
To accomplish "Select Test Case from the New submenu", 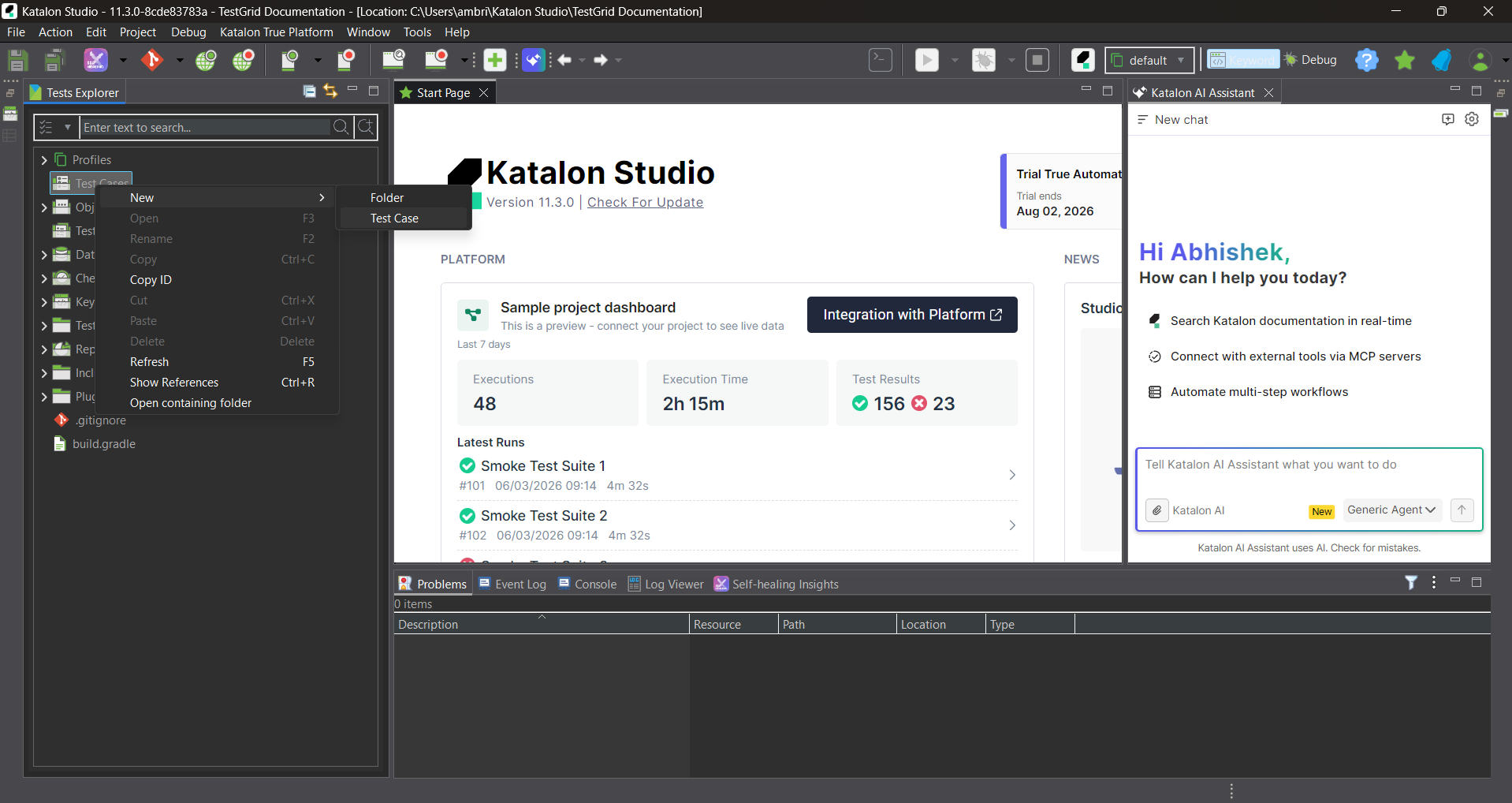I will (404, 218).
